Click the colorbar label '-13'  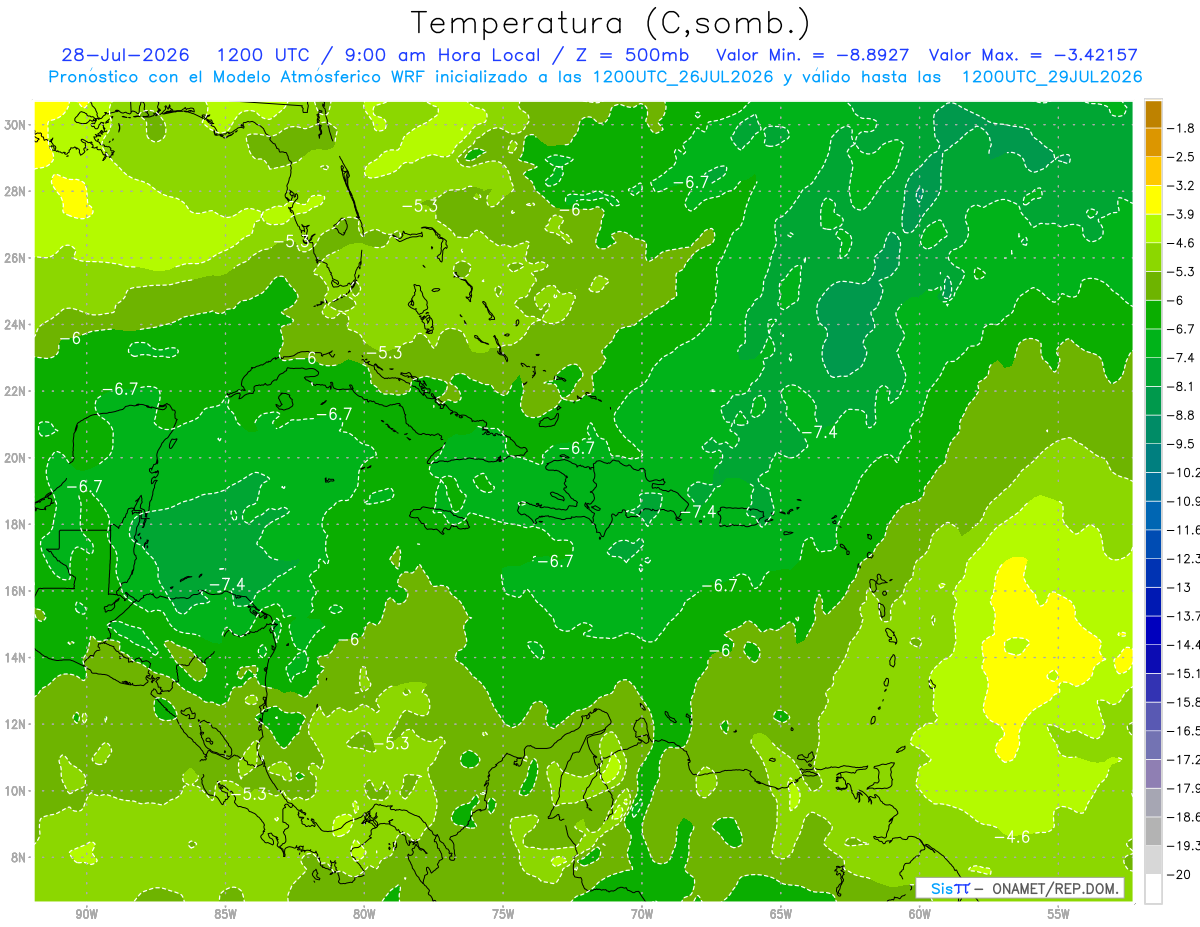coord(1179,587)
